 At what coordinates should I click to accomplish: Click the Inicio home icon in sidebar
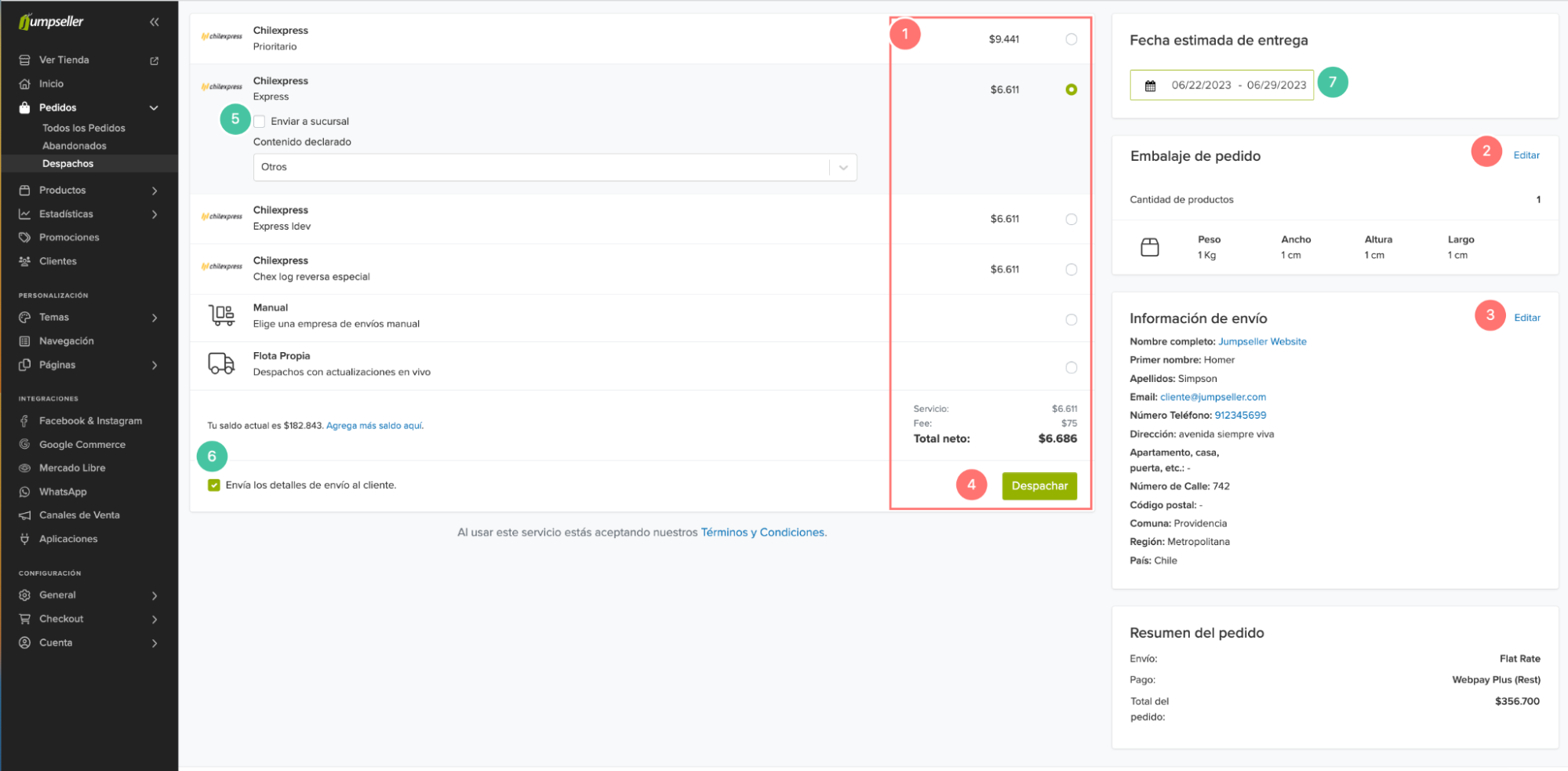coord(25,84)
